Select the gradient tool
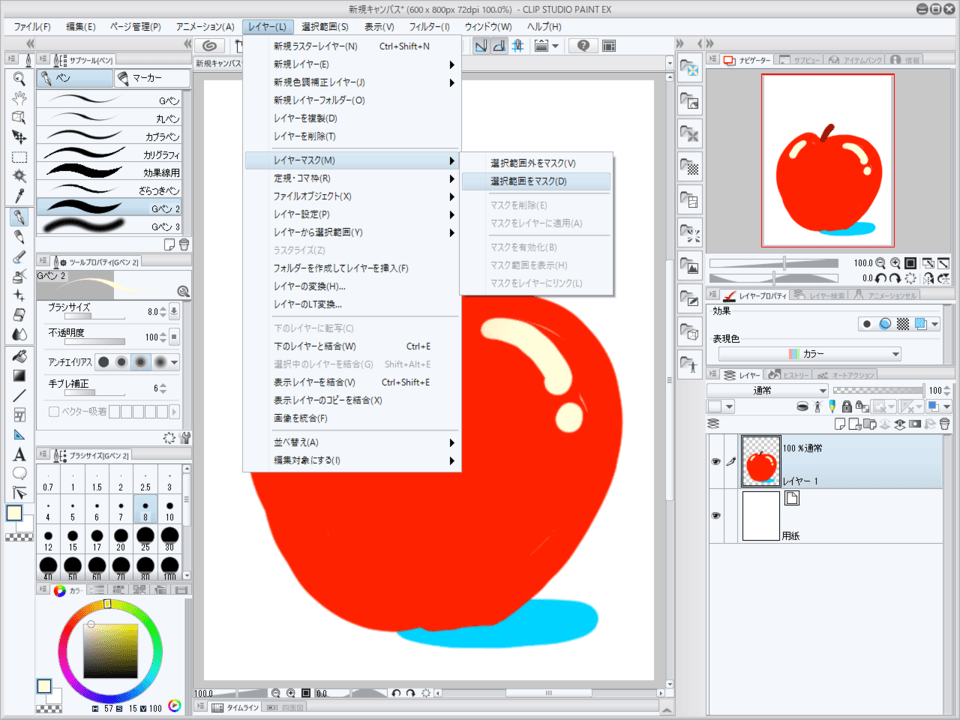 pyautogui.click(x=19, y=375)
